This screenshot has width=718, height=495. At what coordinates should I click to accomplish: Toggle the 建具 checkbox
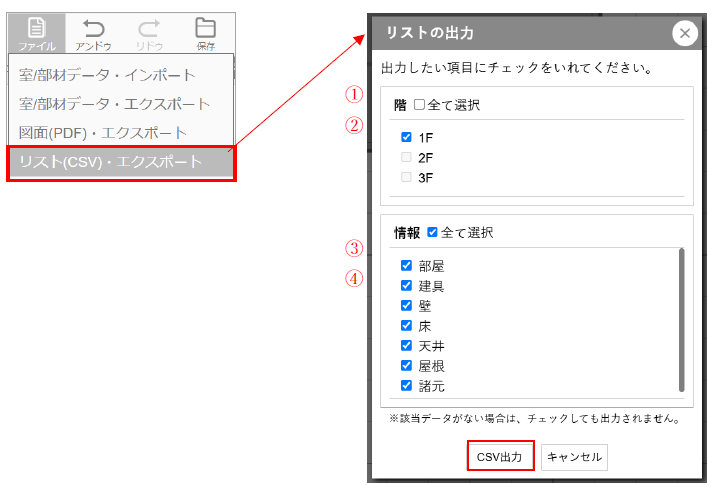pyautogui.click(x=406, y=286)
